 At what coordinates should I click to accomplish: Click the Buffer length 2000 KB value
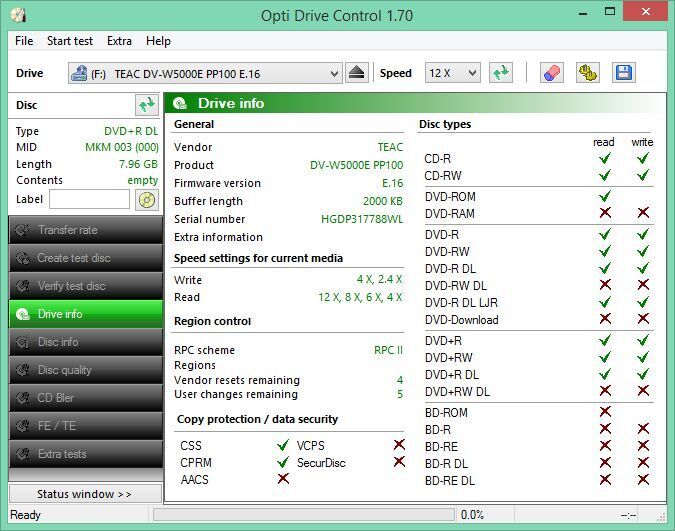[x=383, y=201]
